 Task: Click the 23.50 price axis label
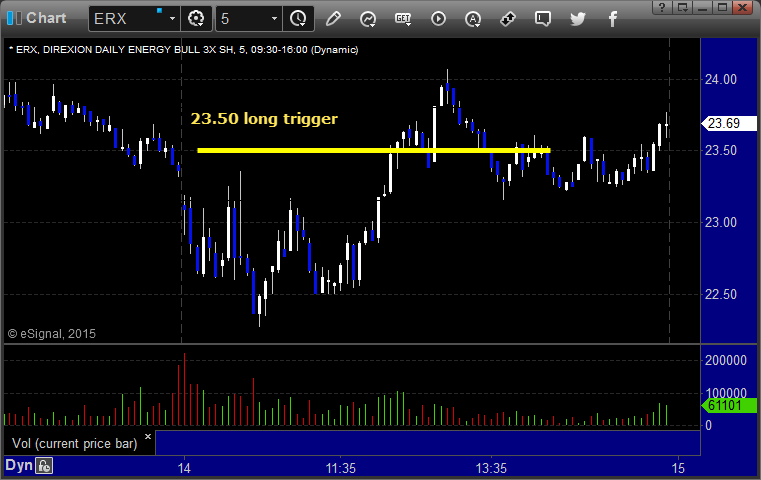(x=721, y=150)
